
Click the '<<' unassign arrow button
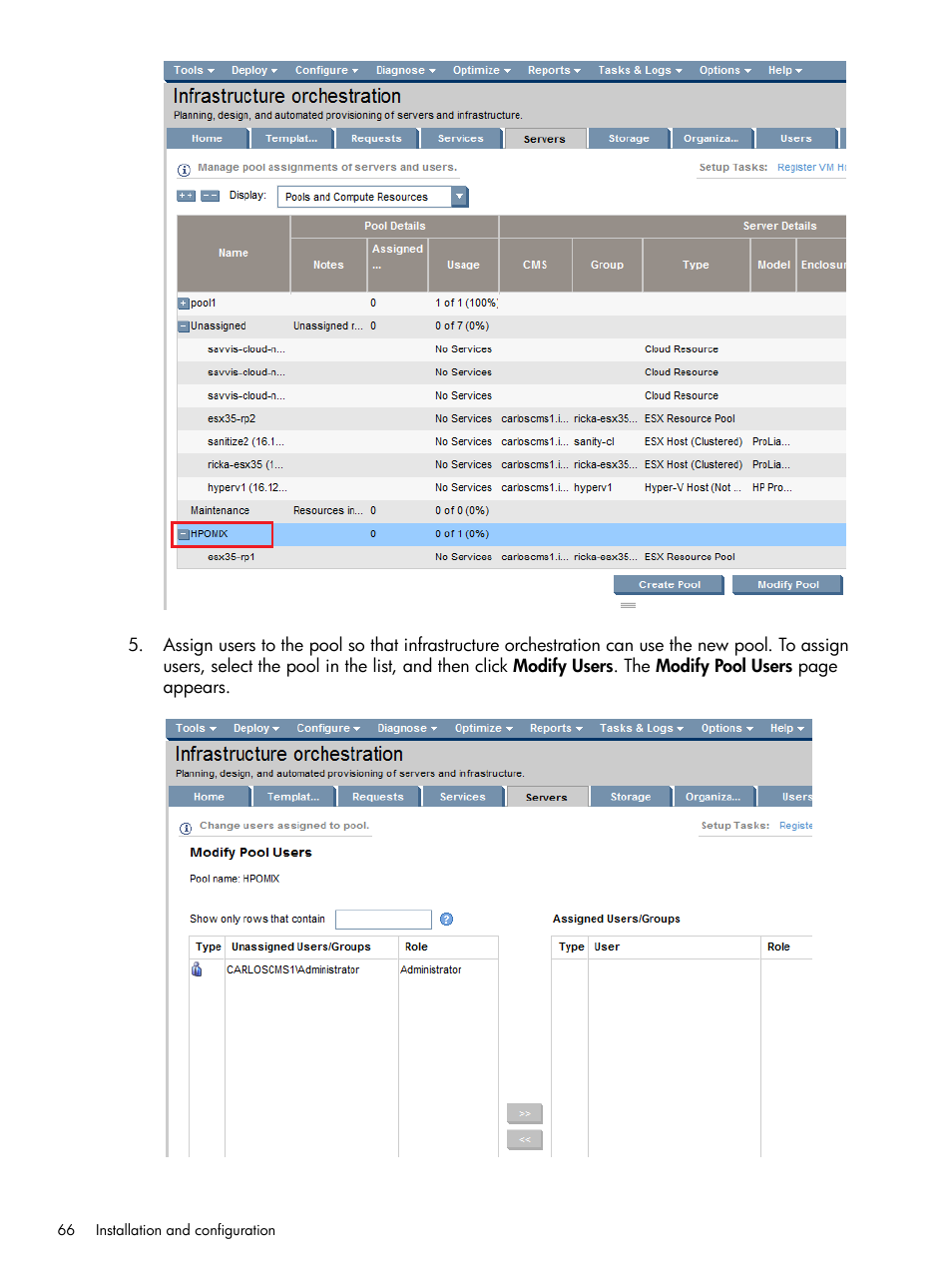coord(525,1139)
